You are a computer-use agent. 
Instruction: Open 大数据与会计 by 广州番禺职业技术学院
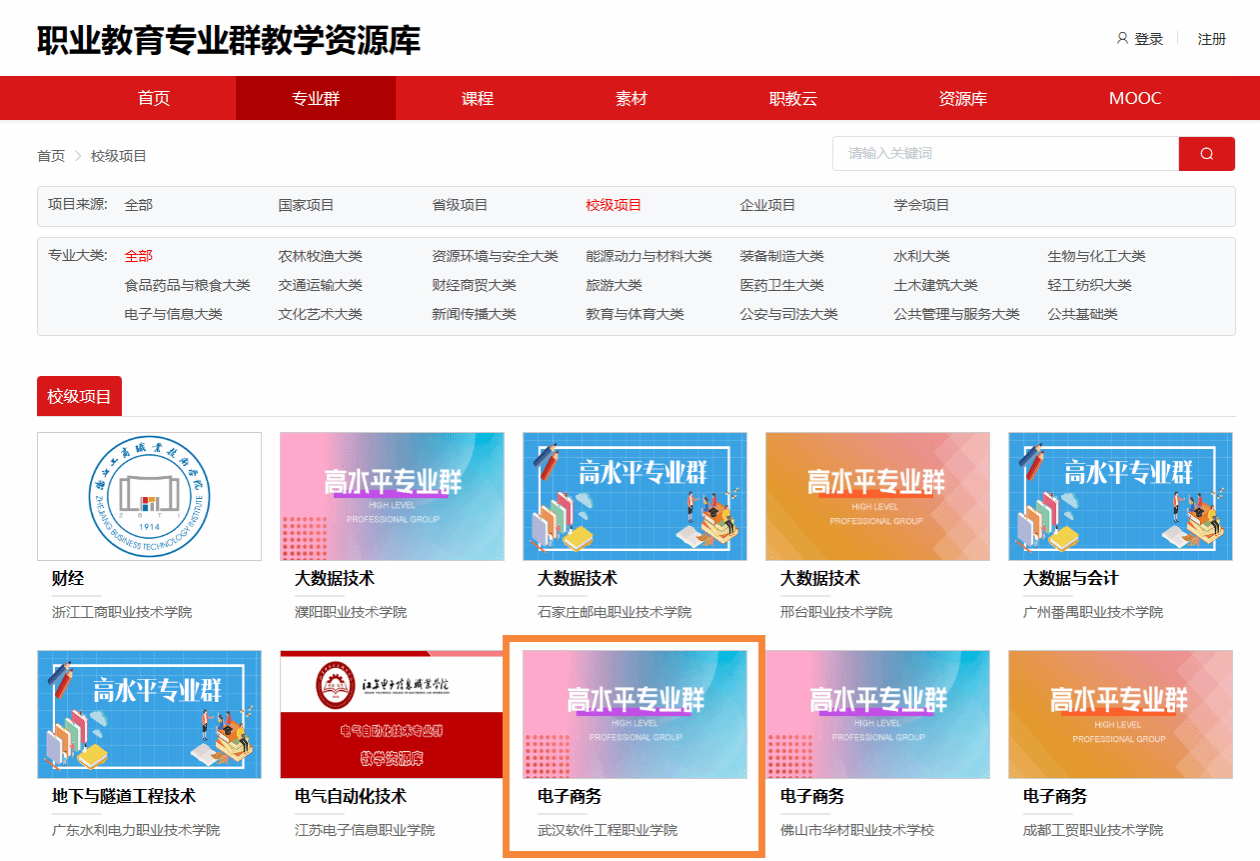[x=1120, y=496]
